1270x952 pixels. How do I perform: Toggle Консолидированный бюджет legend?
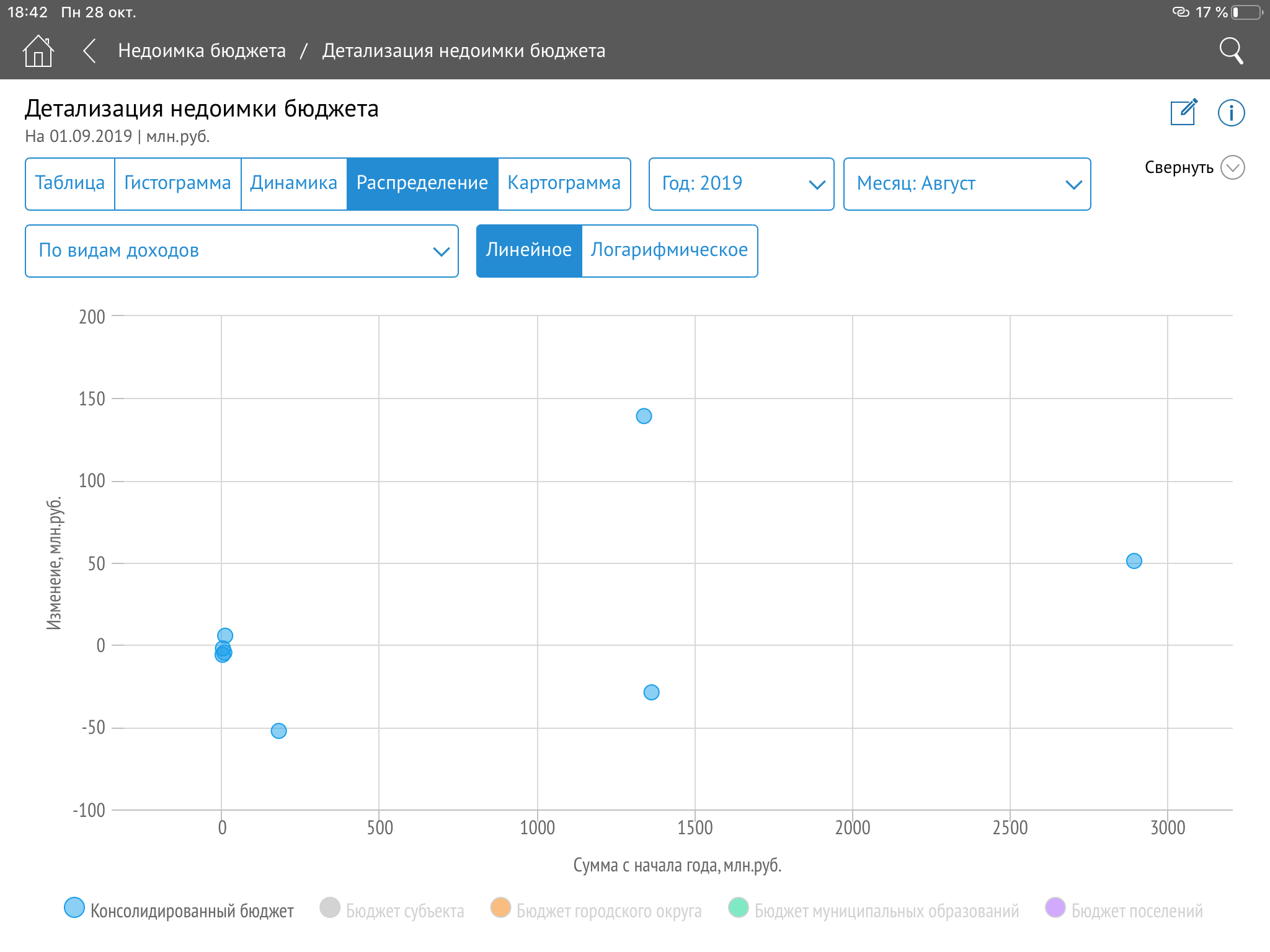(x=179, y=910)
